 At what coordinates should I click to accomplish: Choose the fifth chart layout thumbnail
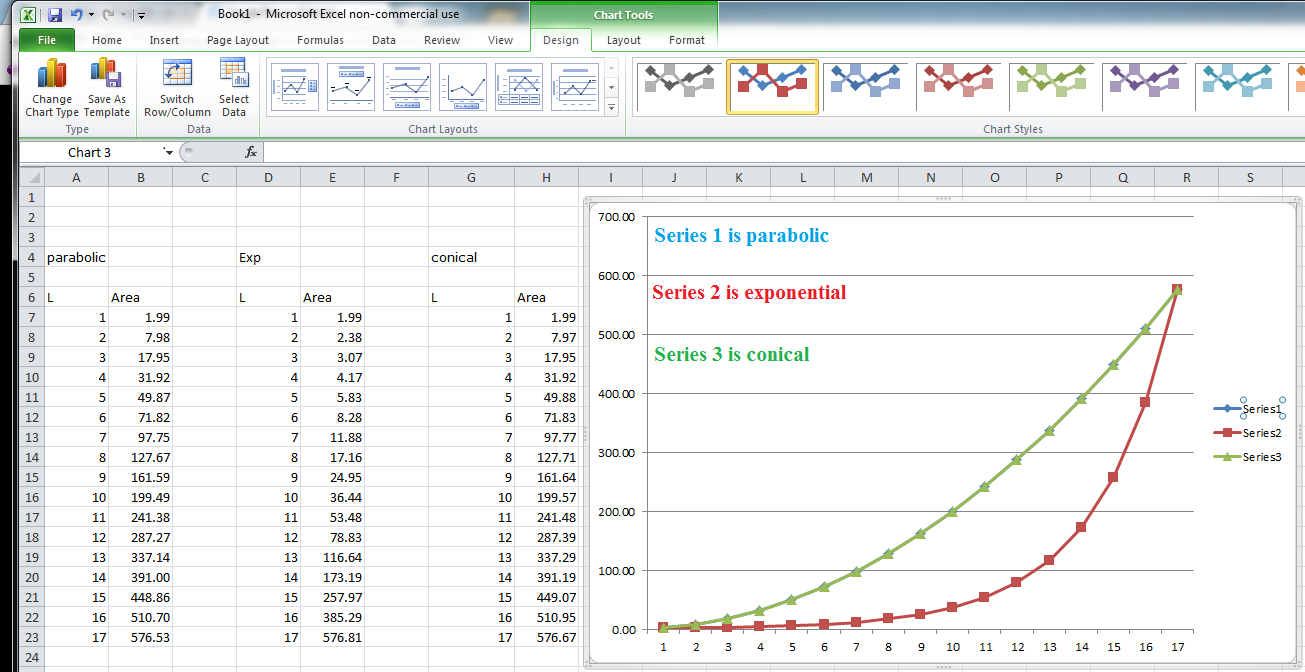pyautogui.click(x=519, y=87)
